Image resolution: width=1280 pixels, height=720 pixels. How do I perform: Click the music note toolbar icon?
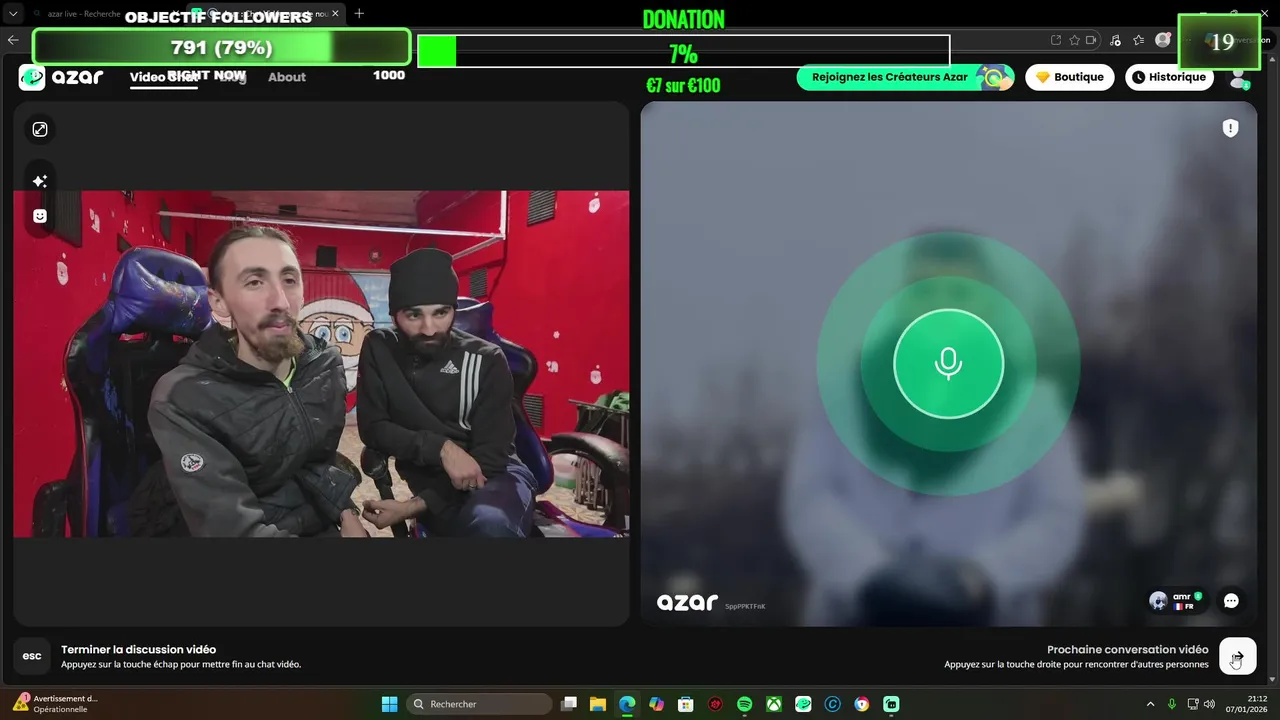tap(1116, 40)
